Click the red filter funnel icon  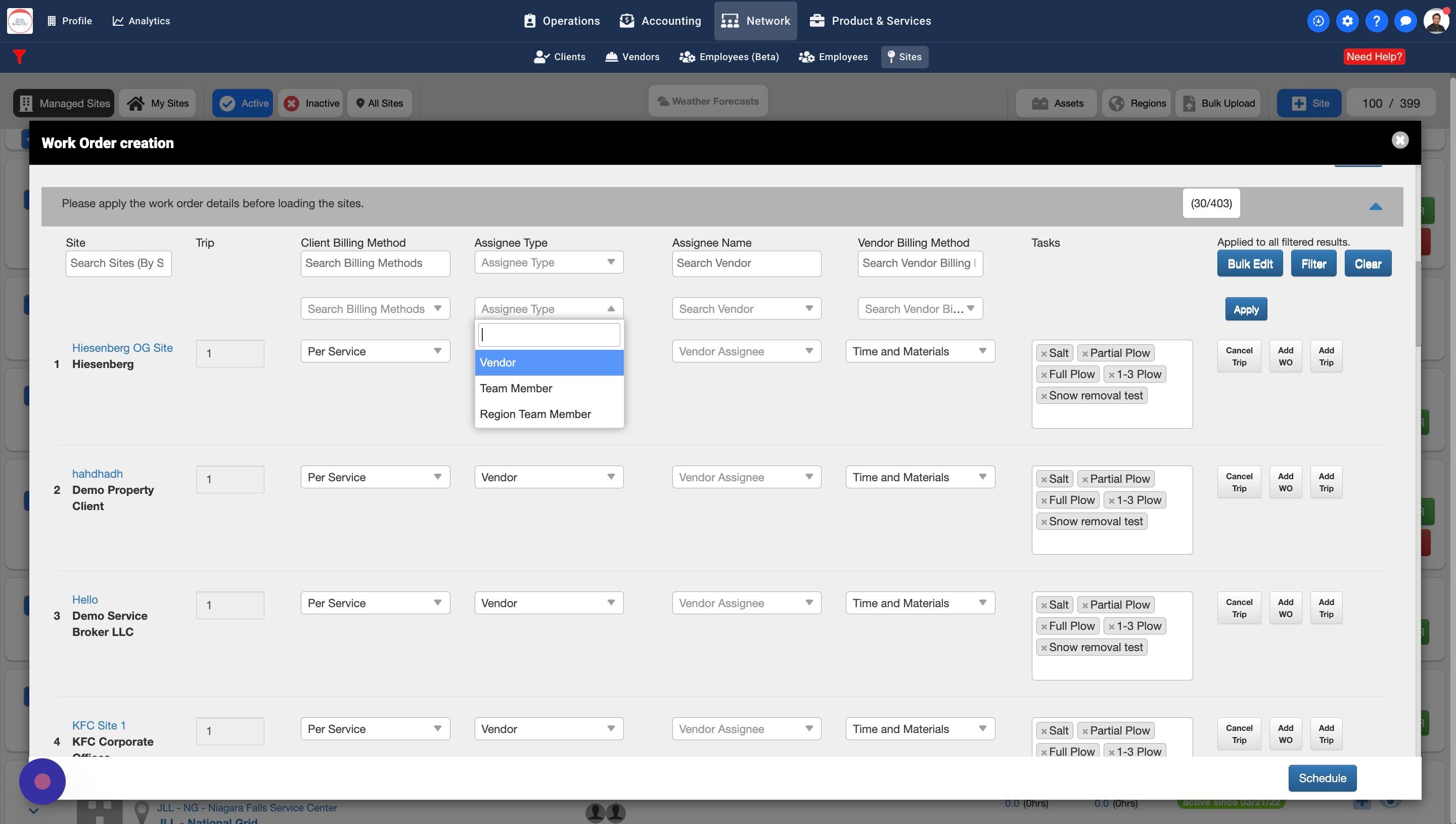click(x=19, y=57)
